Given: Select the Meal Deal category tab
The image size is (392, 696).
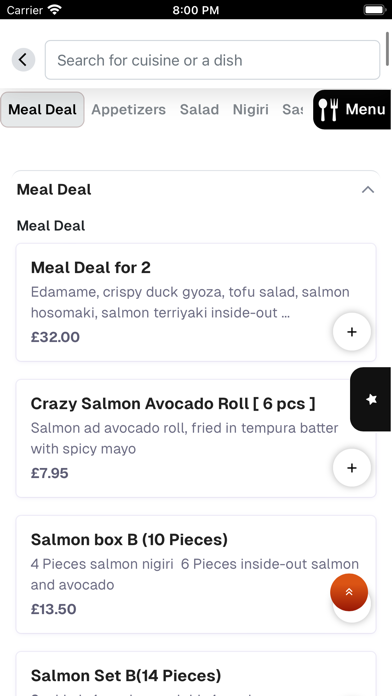Looking at the screenshot, I should [42, 109].
